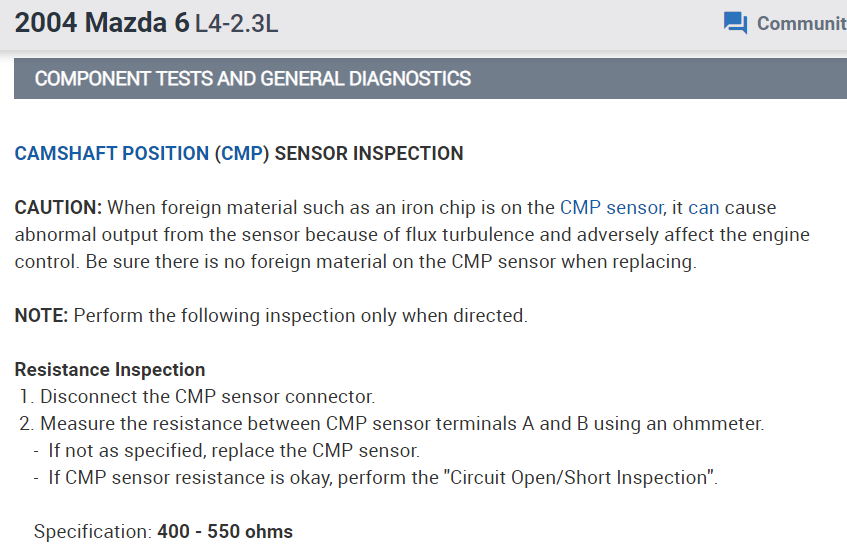Click the bold "CAUTION:" label
This screenshot has height=557, width=847.
(x=58, y=208)
